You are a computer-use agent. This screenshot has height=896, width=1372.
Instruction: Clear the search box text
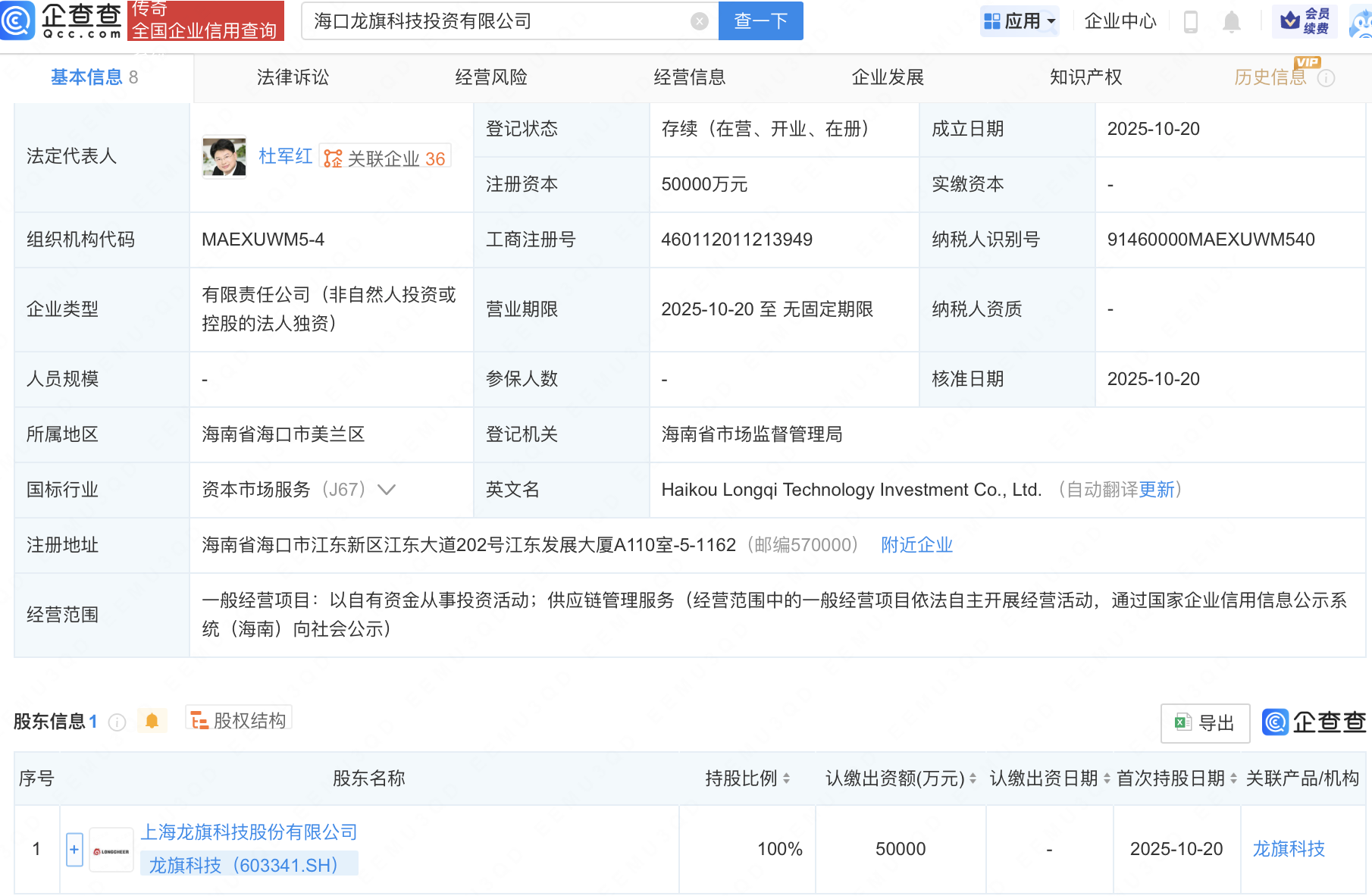coord(699,21)
